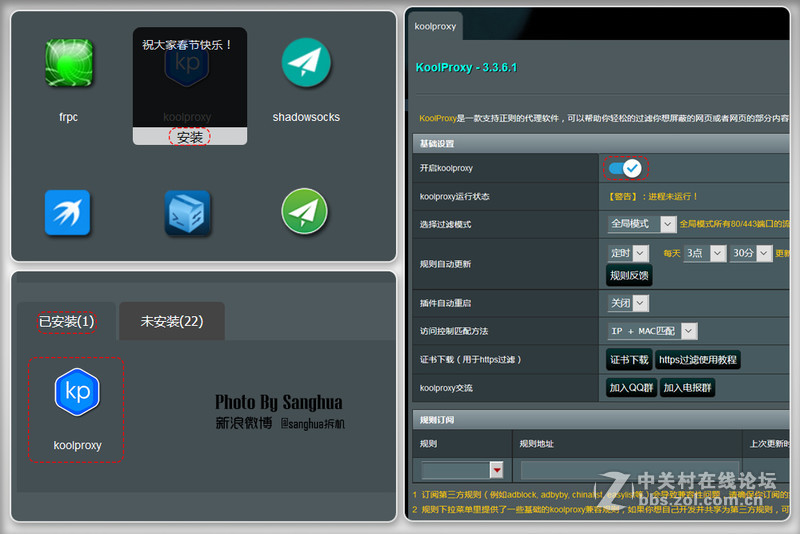Click the 加入电报群 button

click(x=687, y=388)
